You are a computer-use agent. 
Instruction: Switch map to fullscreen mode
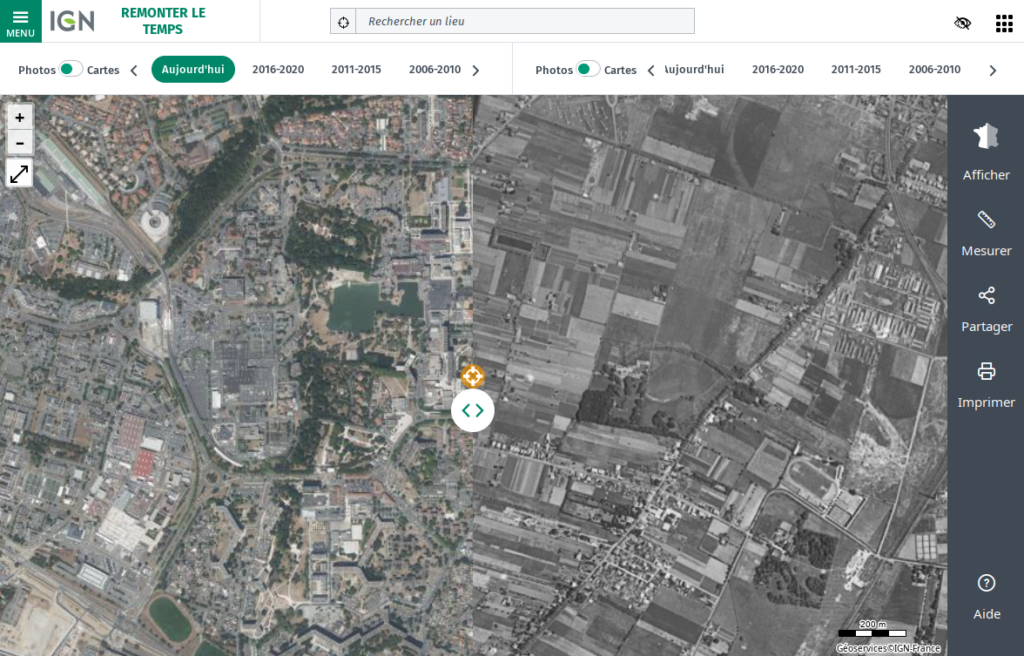point(19,174)
